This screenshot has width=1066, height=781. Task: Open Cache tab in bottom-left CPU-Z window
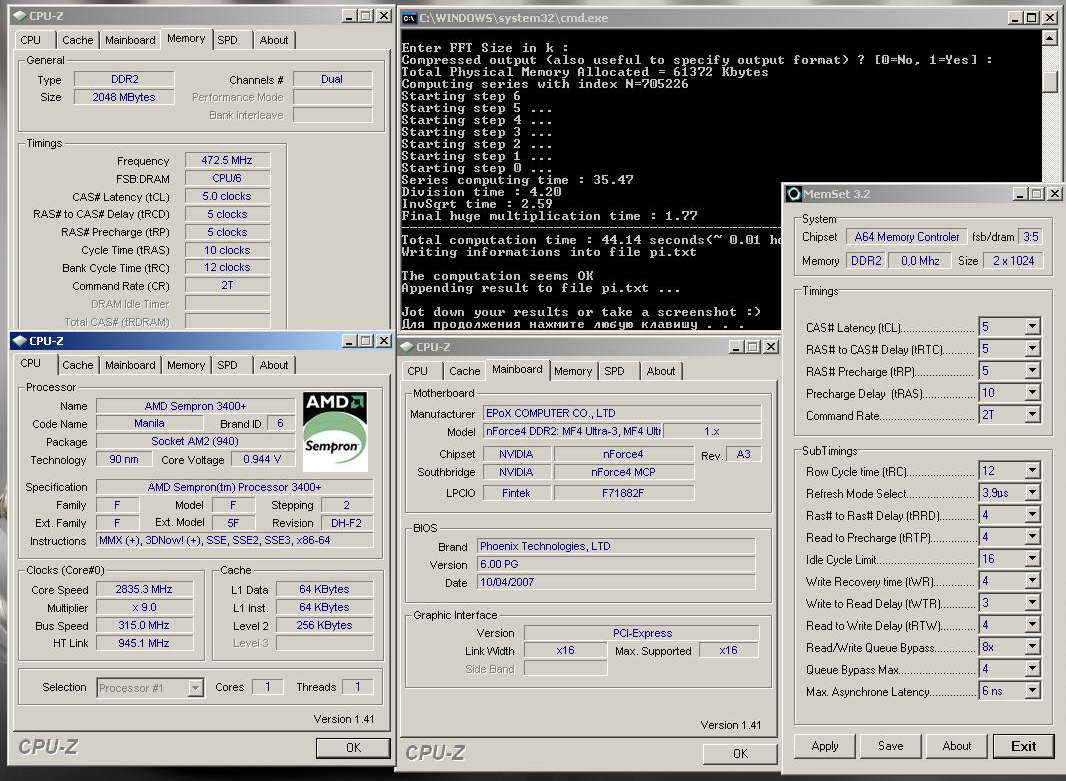click(78, 365)
